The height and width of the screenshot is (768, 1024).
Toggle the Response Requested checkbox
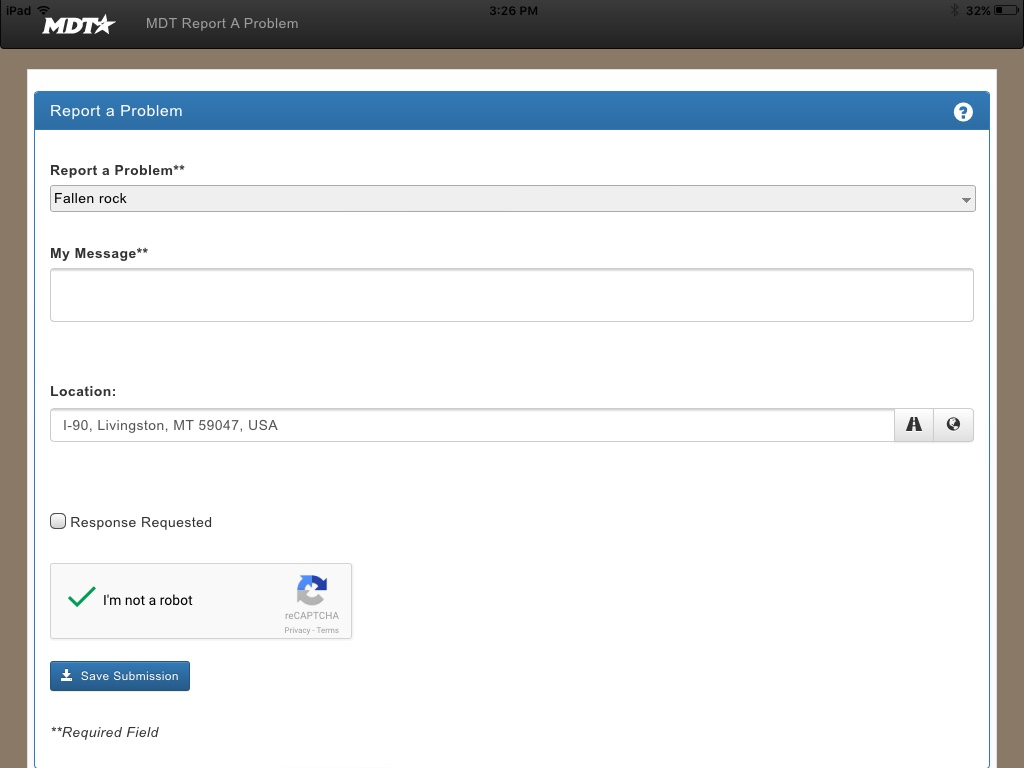pyautogui.click(x=58, y=521)
